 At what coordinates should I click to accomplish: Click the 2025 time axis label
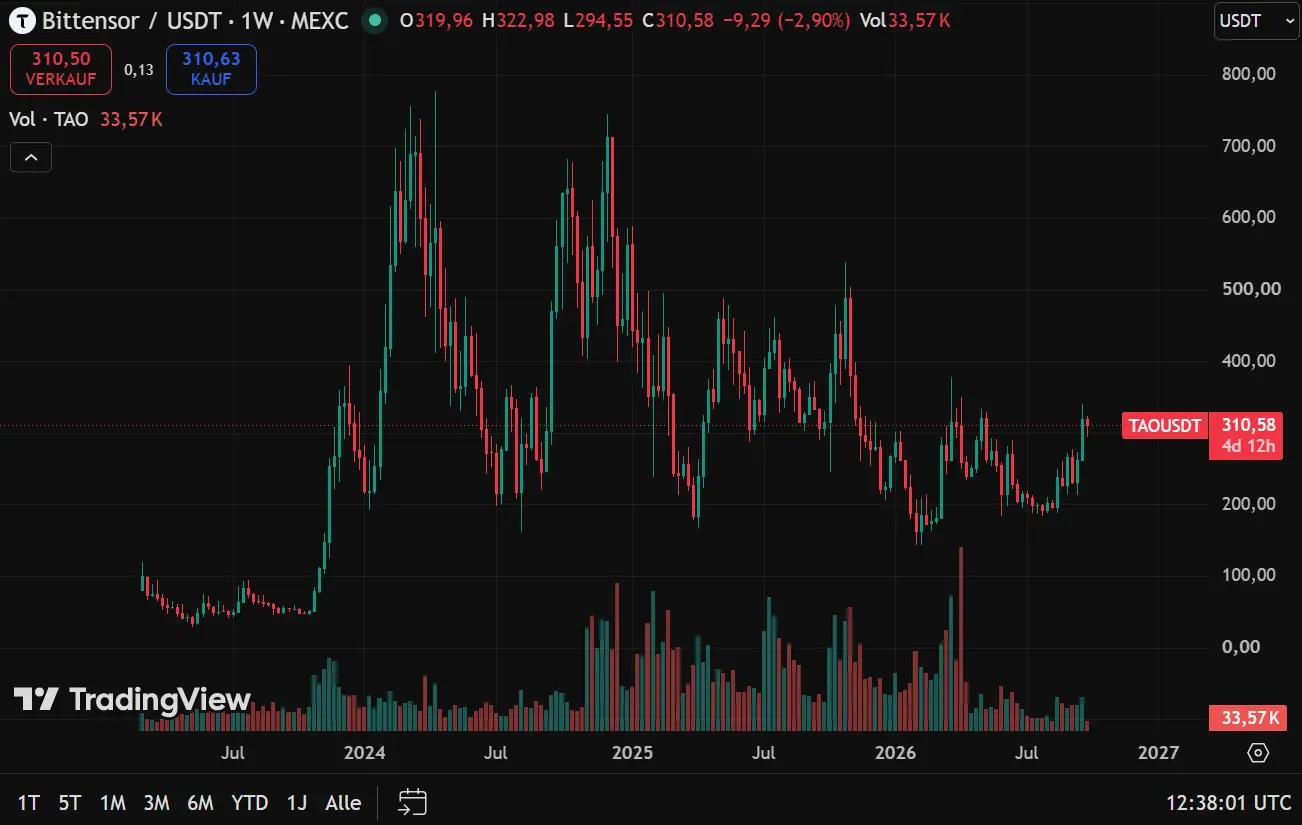630,753
